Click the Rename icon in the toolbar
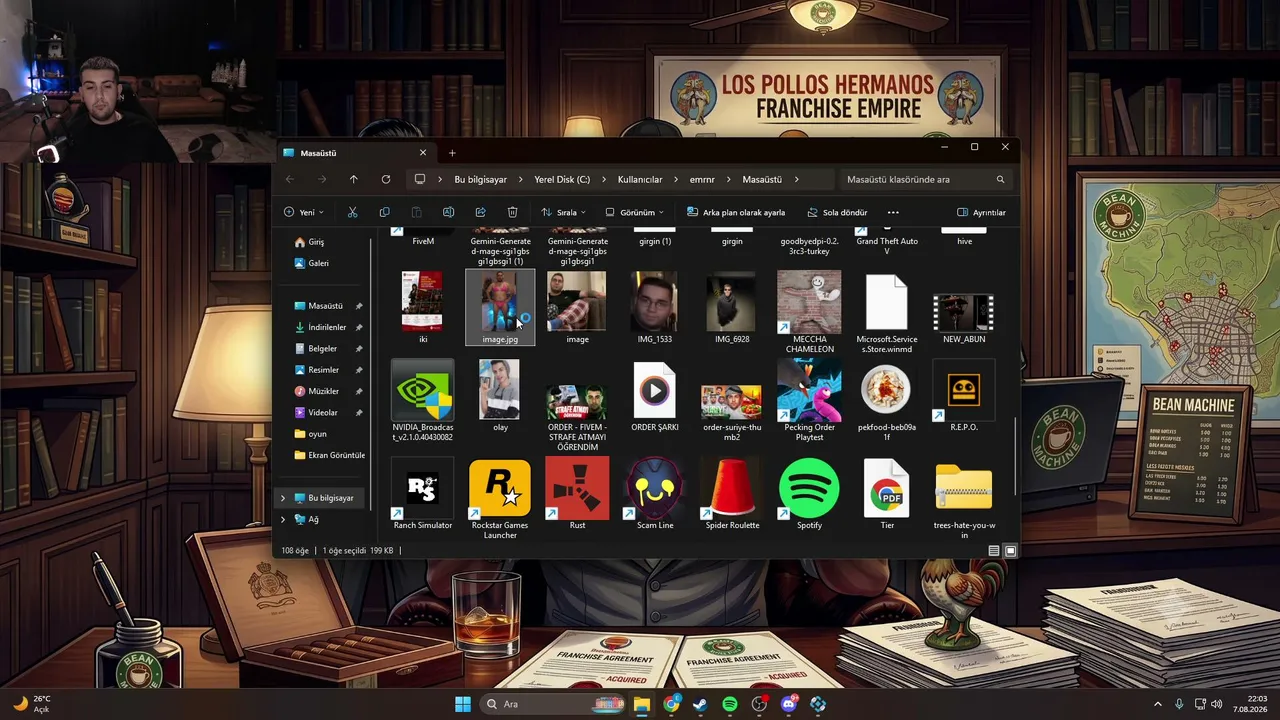 click(x=448, y=212)
